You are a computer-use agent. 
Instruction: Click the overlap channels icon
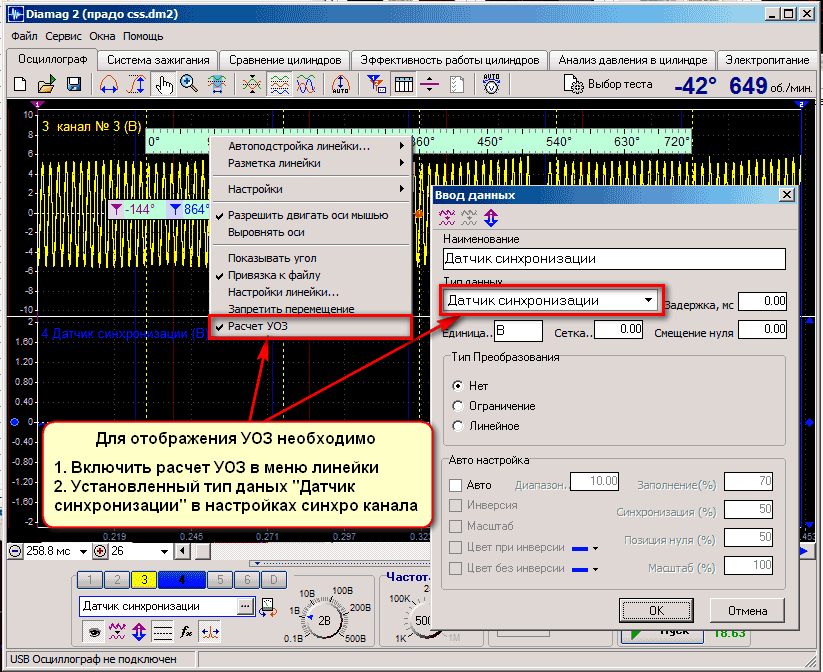point(252,84)
